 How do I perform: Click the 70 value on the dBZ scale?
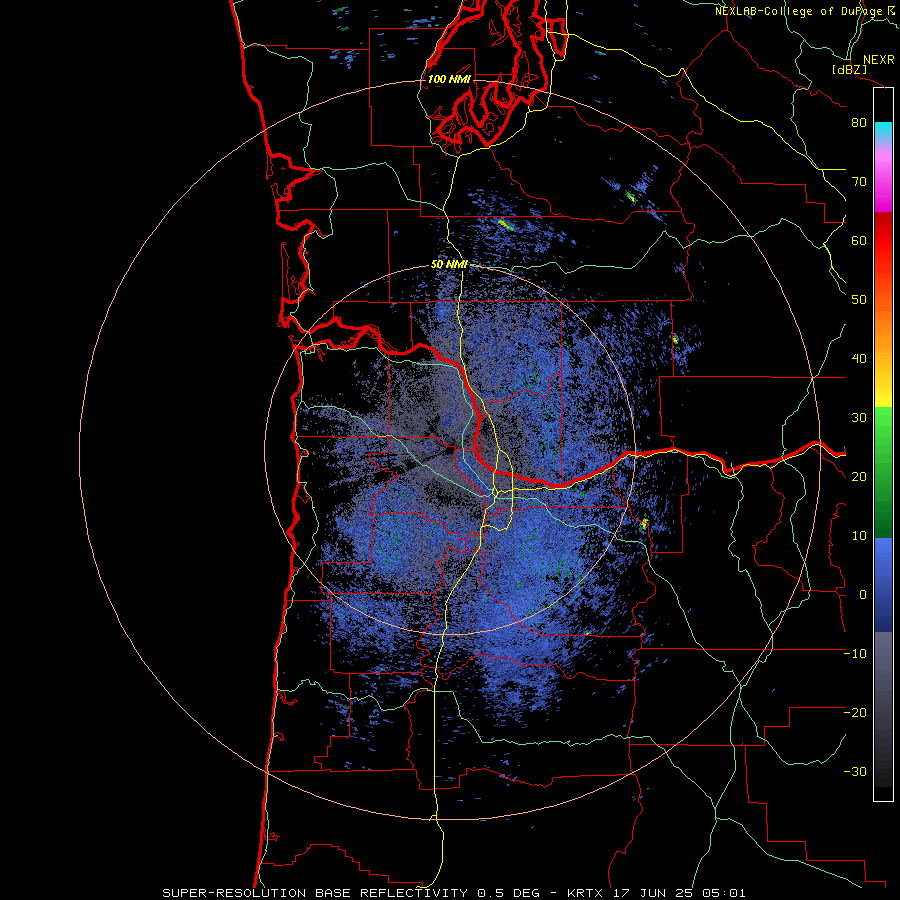tap(859, 181)
